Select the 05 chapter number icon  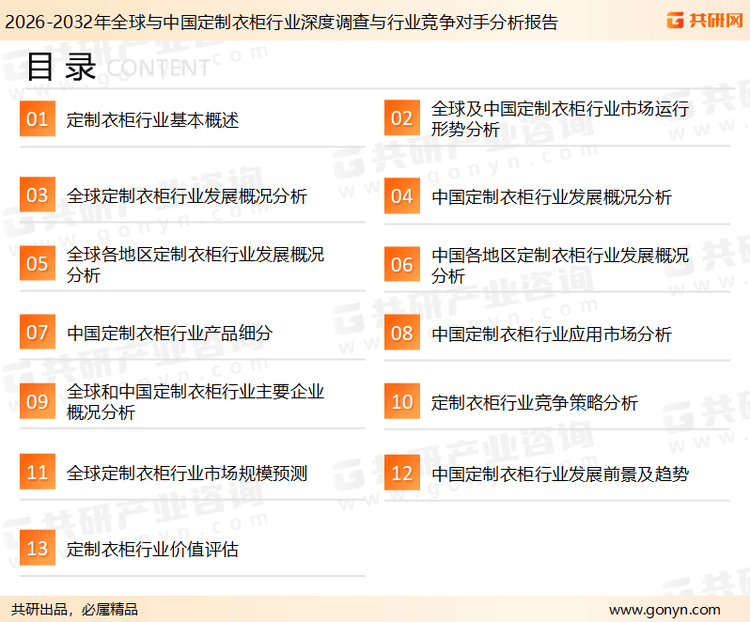click(37, 264)
